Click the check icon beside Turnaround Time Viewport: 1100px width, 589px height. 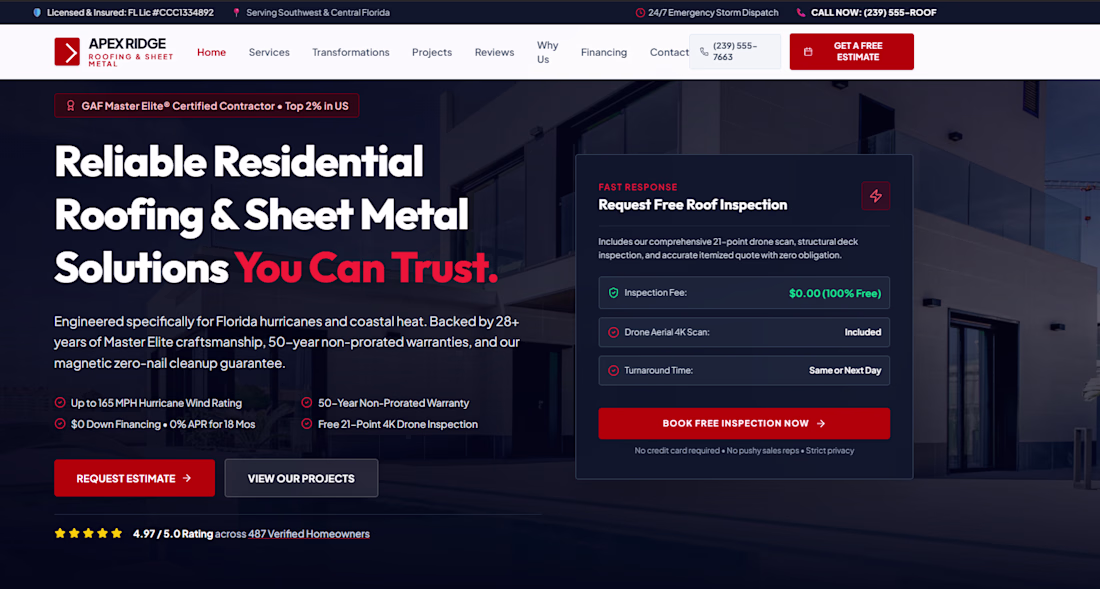tap(613, 370)
